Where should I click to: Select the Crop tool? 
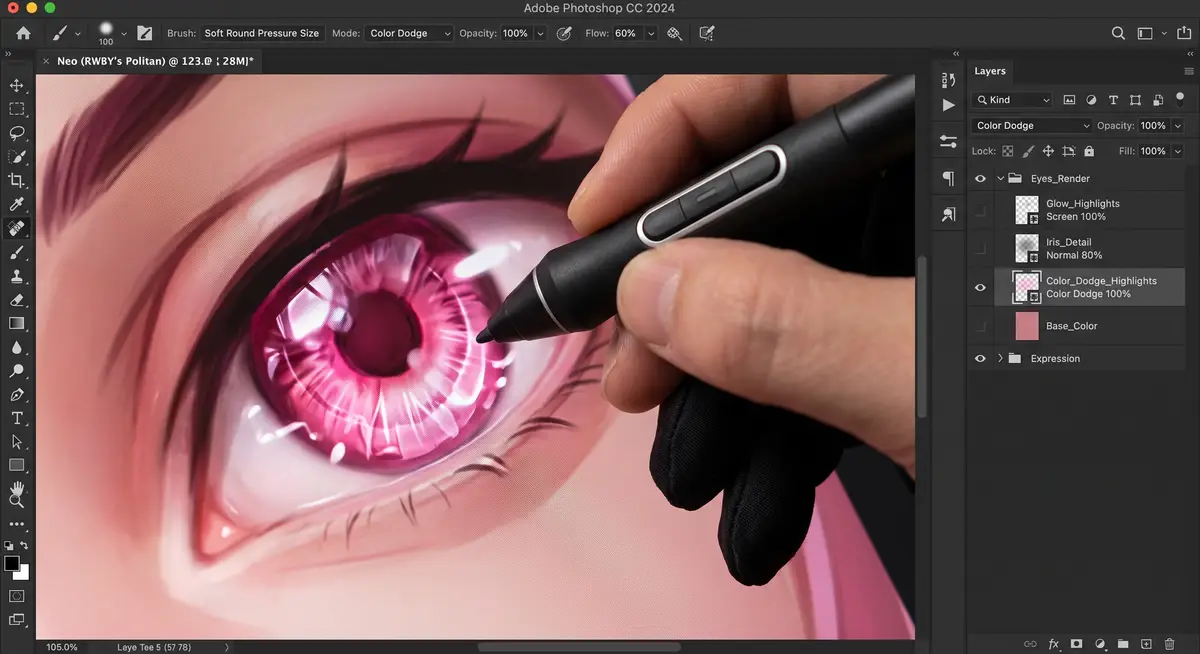click(17, 181)
